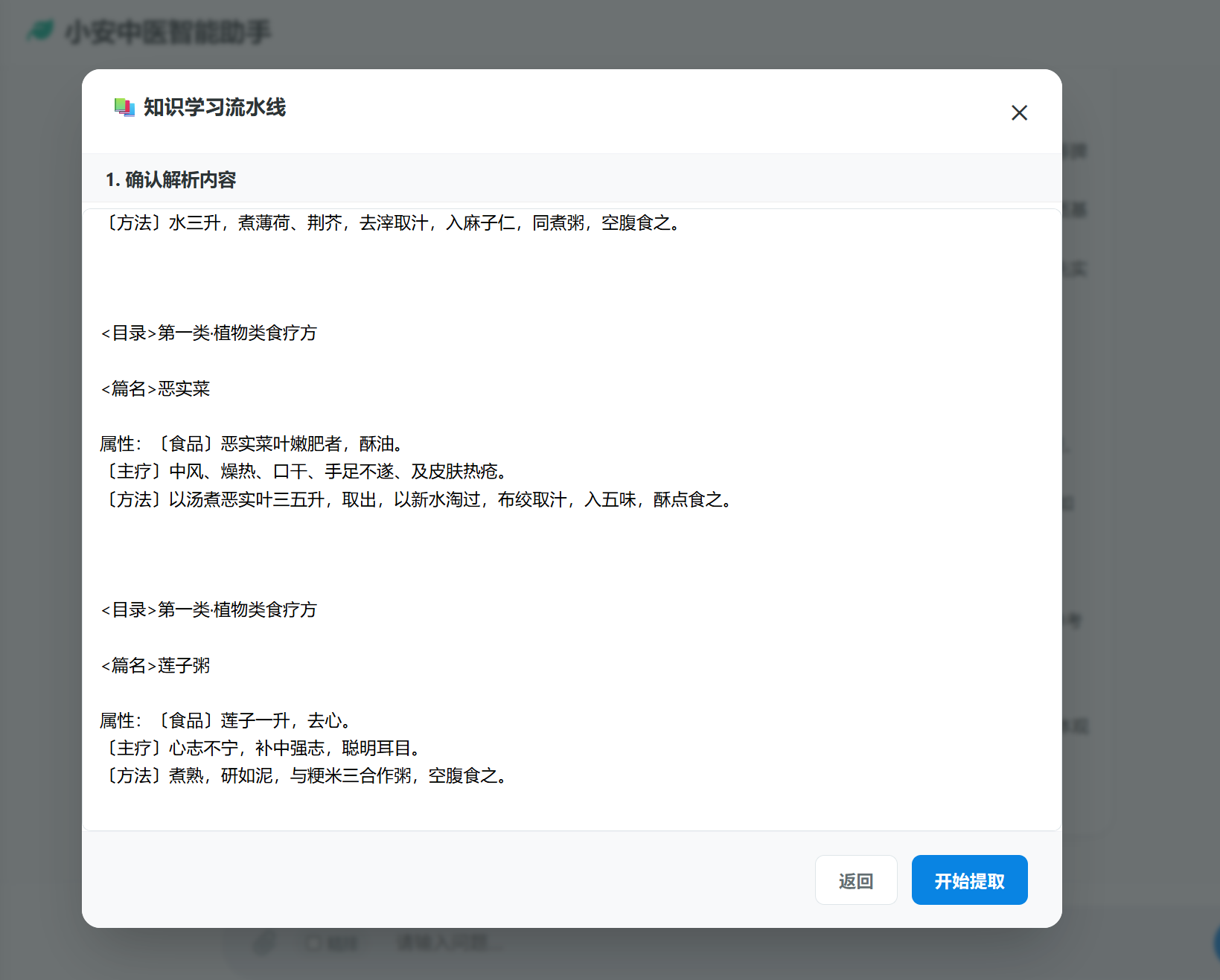Click the paperclip attachment icon in input bar
The width and height of the screenshot is (1220, 980).
coord(266,943)
